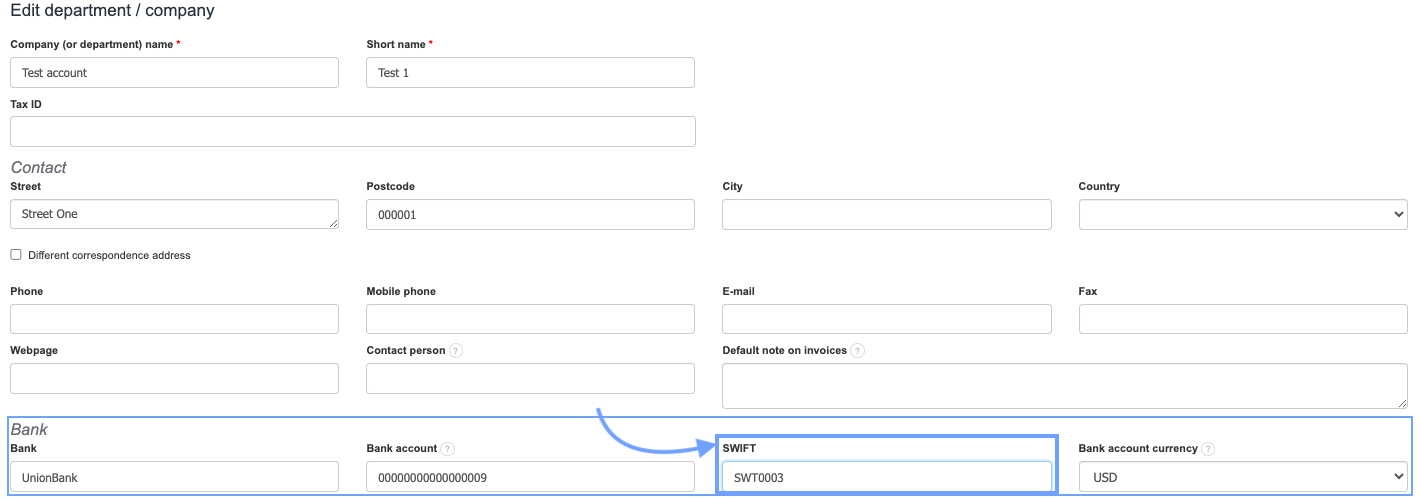The width and height of the screenshot is (1419, 499).
Task: Enable Different correspondence address checkbox
Action: 16,255
